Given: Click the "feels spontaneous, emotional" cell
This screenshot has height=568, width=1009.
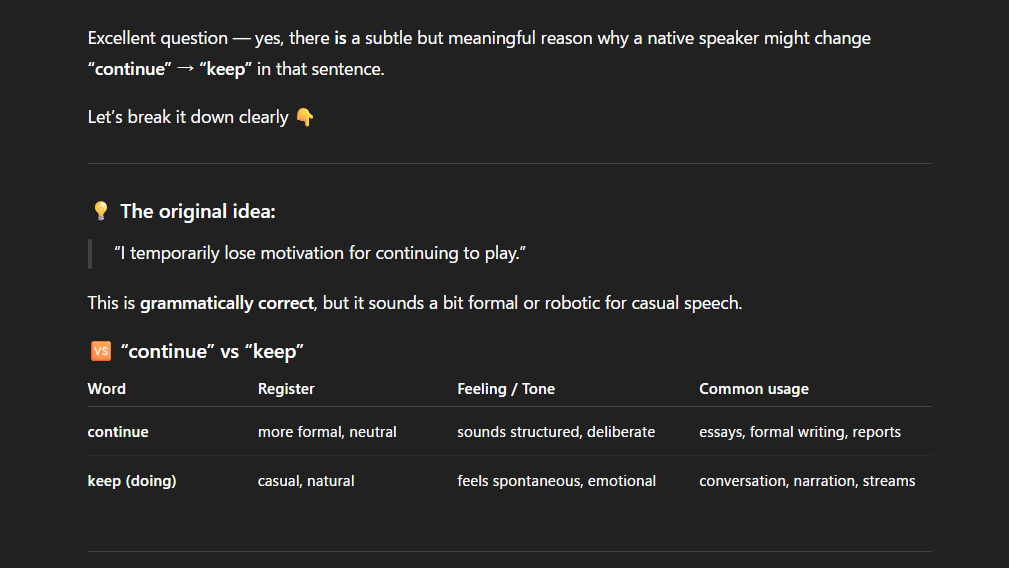Looking at the screenshot, I should (x=557, y=481).
